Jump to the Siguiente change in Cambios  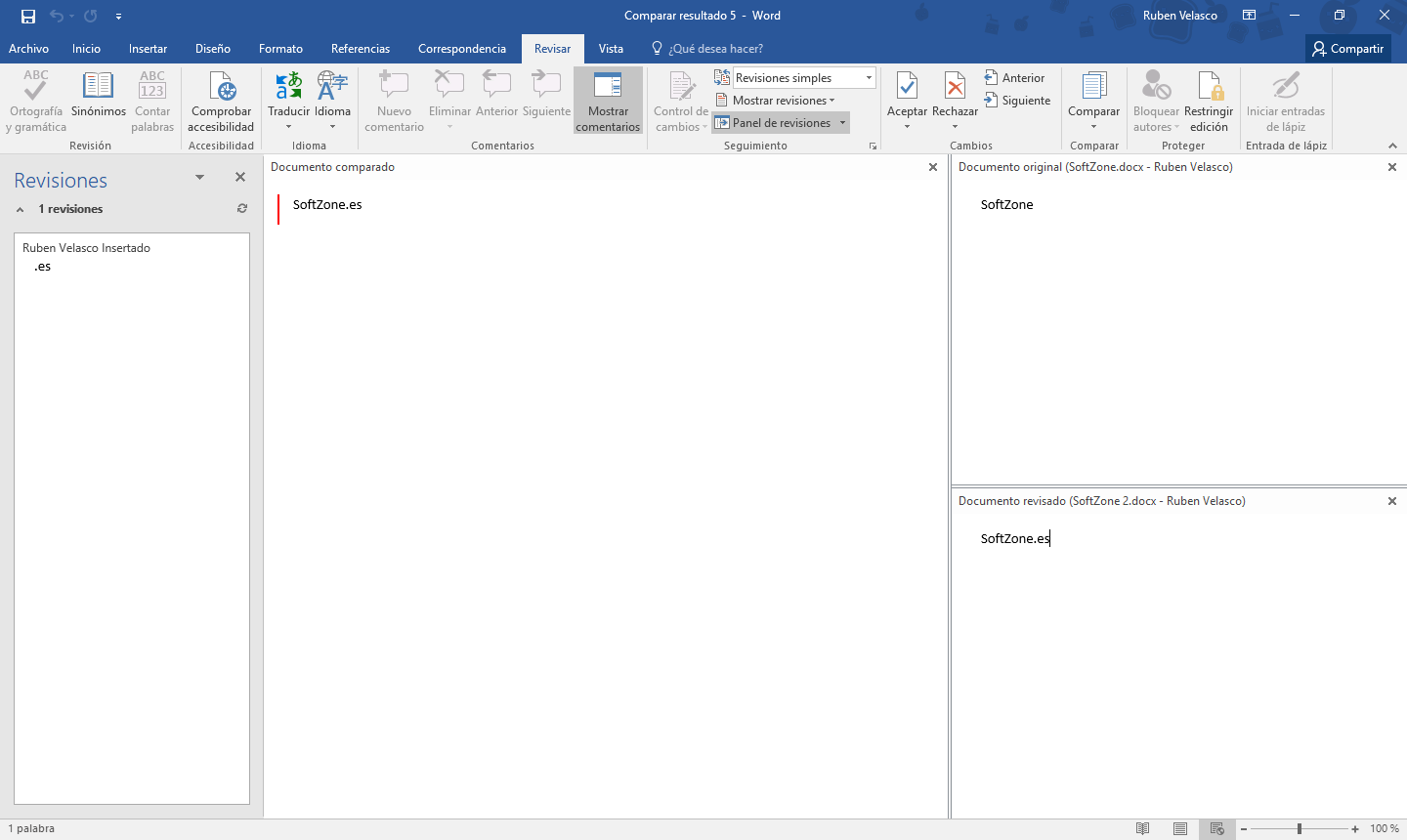[x=1017, y=101]
